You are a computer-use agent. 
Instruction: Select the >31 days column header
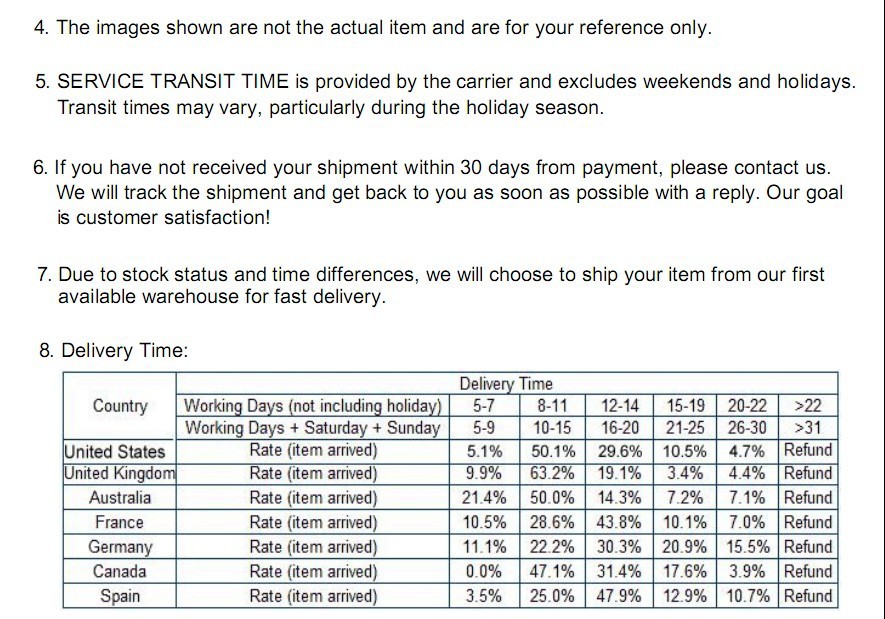coord(808,428)
